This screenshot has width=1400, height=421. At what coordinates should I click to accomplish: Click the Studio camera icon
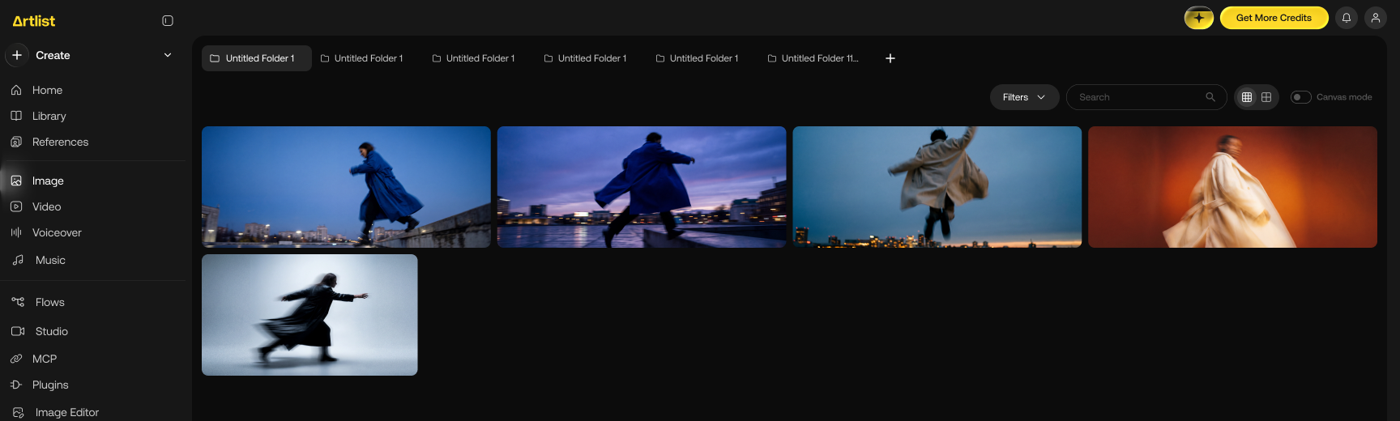pos(17,331)
